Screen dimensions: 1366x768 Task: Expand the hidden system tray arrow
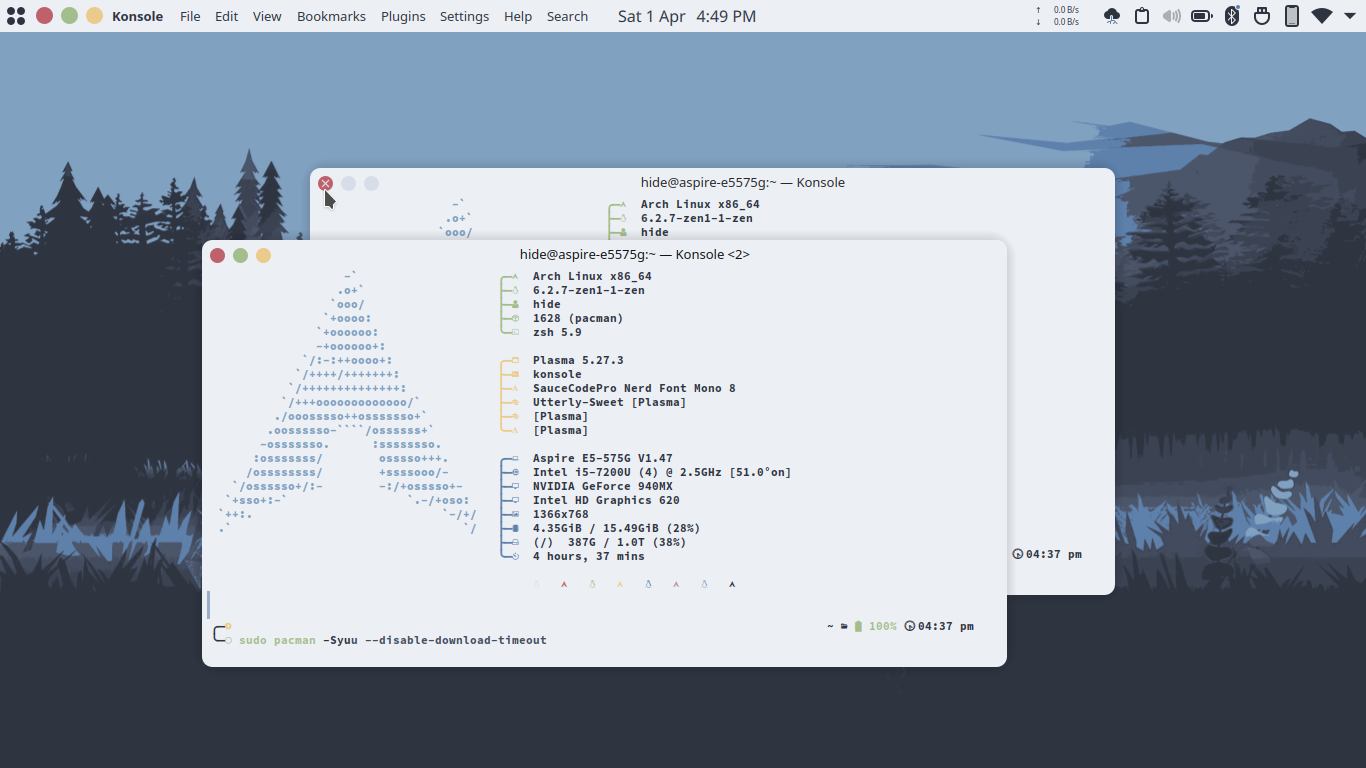(x=1351, y=16)
